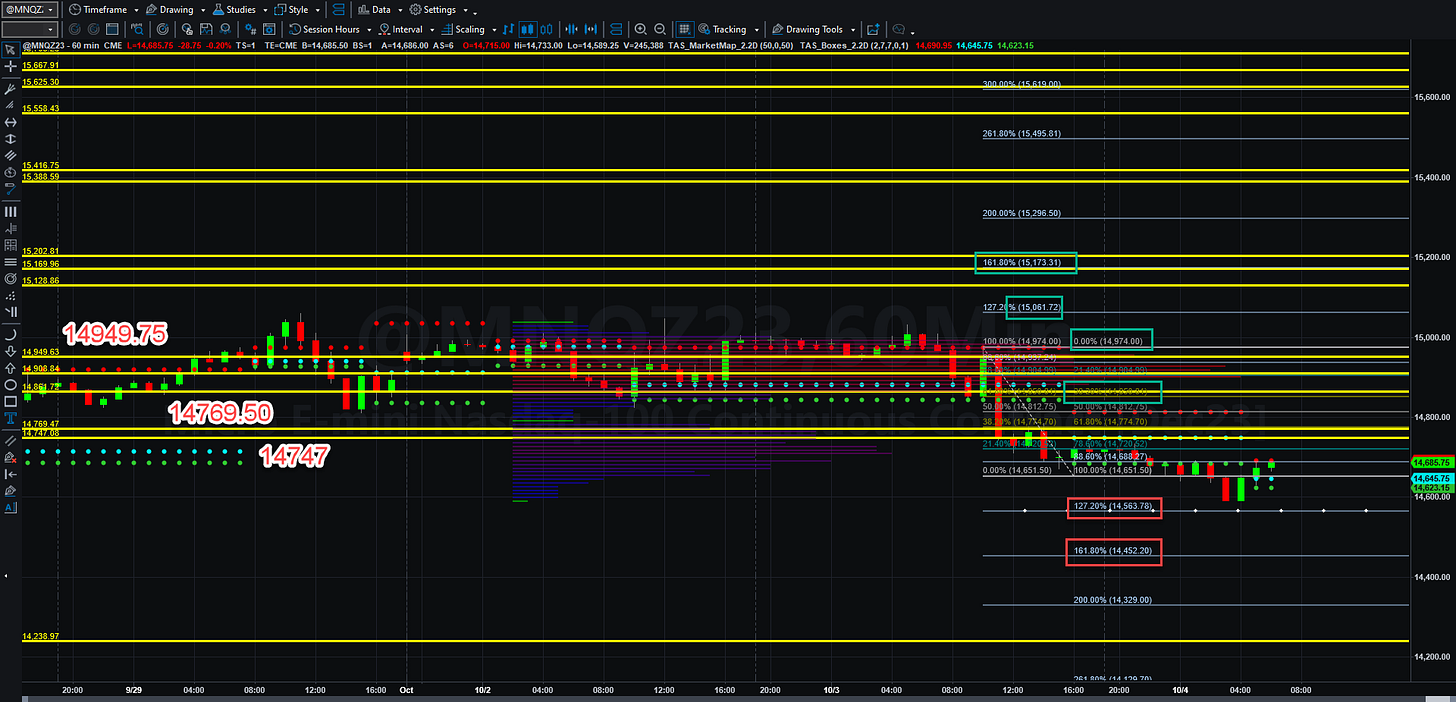Toggle the hollow candlestick style button
1456x702 pixels.
547,29
